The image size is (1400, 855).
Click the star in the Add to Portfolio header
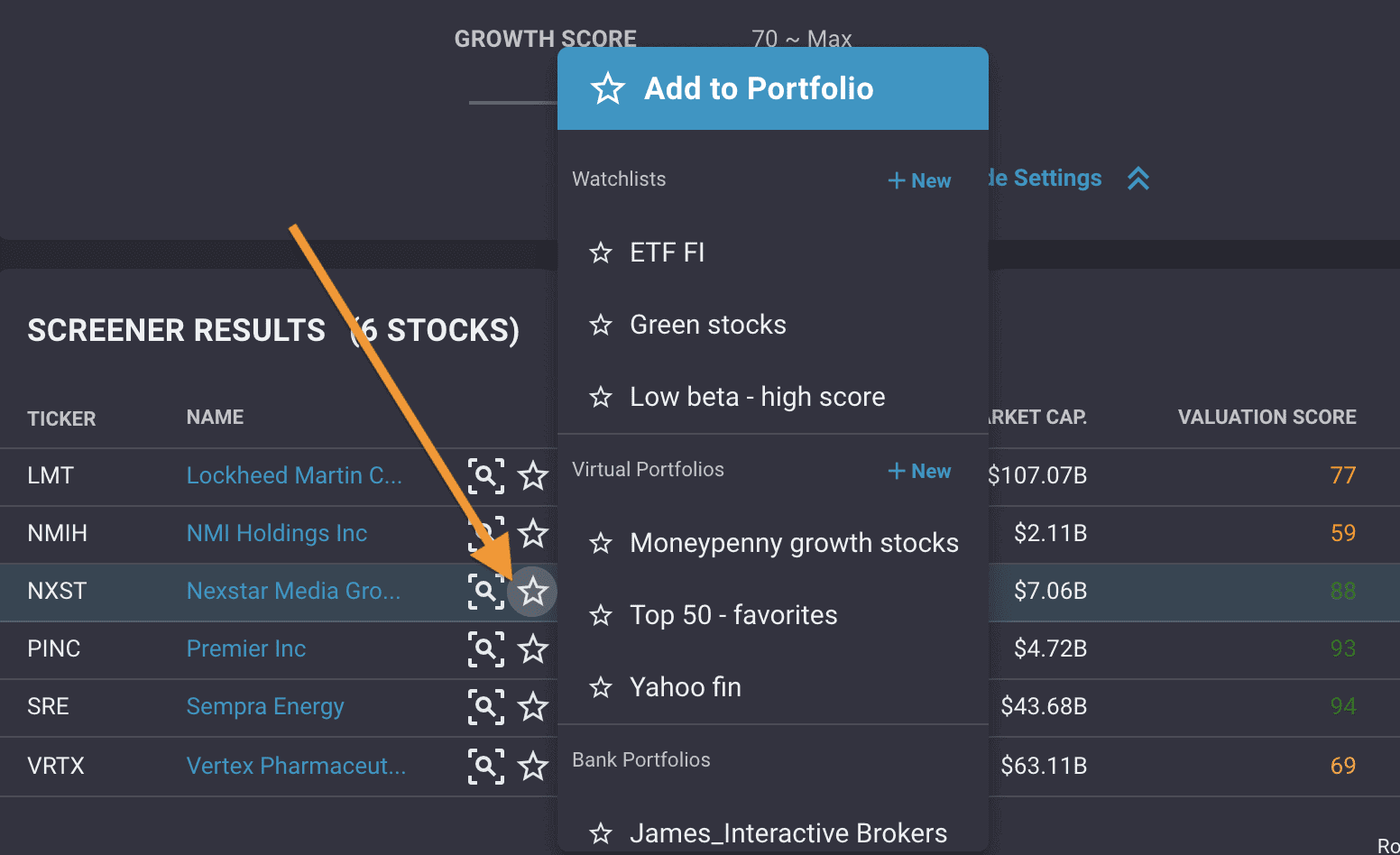click(607, 88)
